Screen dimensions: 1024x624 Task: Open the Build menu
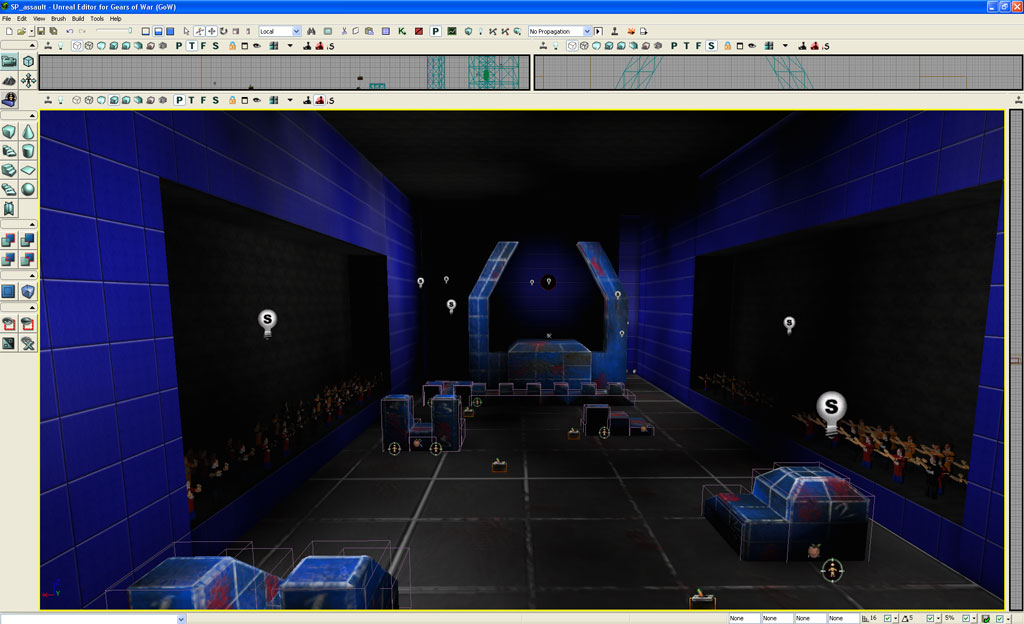(78, 18)
